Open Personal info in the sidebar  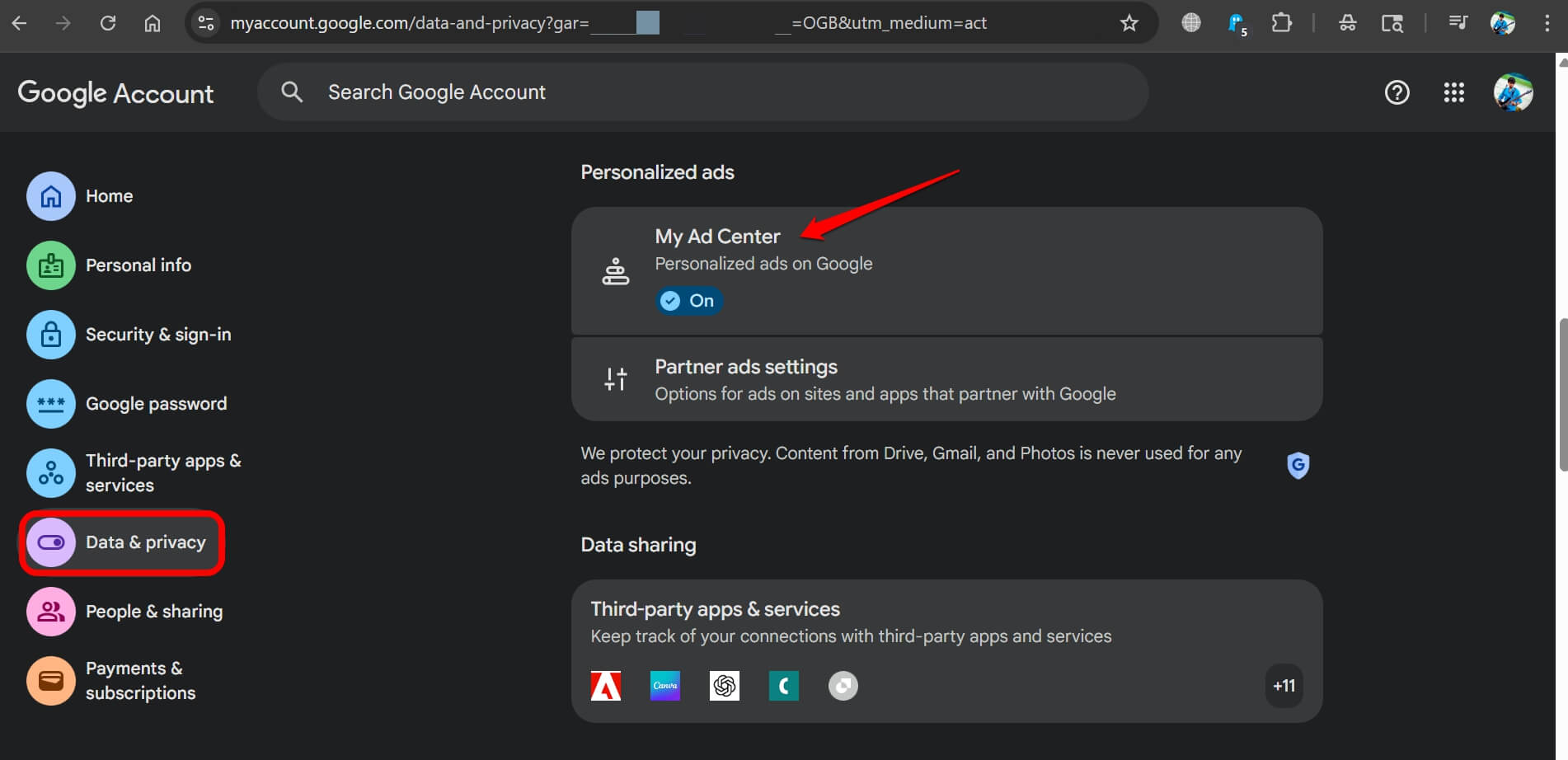click(x=109, y=265)
